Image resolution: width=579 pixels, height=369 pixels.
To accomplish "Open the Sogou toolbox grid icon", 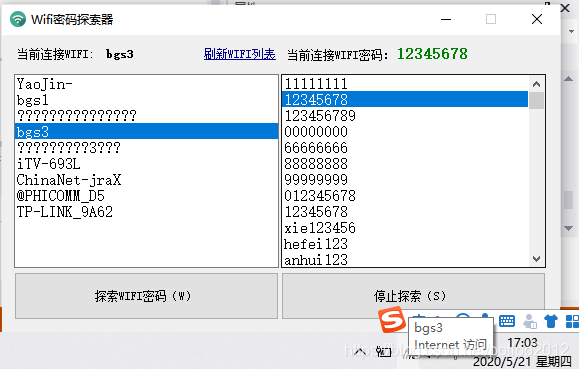I will point(572,321).
